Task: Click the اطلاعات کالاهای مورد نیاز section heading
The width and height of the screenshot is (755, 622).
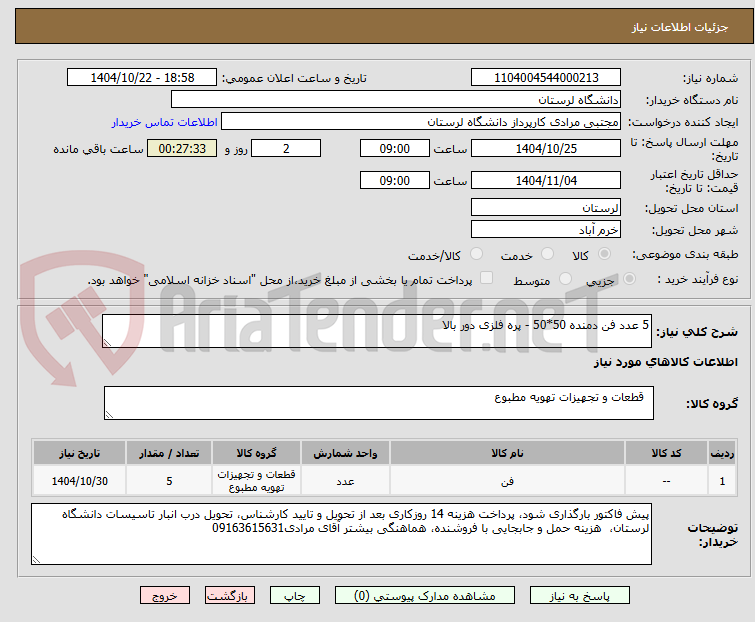Action: [x=665, y=362]
